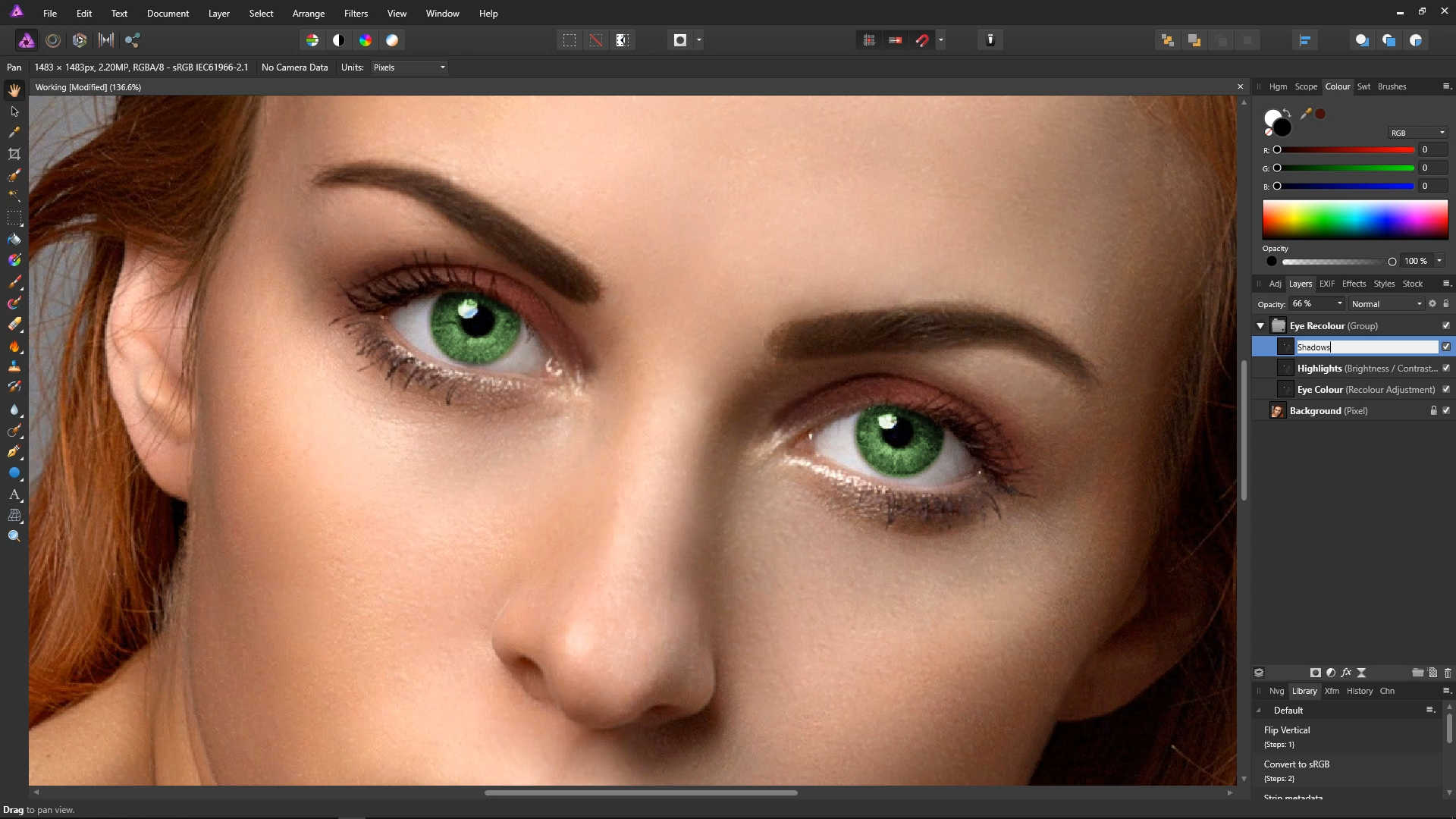1456x819 pixels.
Task: Hide the Background layer
Action: click(1445, 410)
